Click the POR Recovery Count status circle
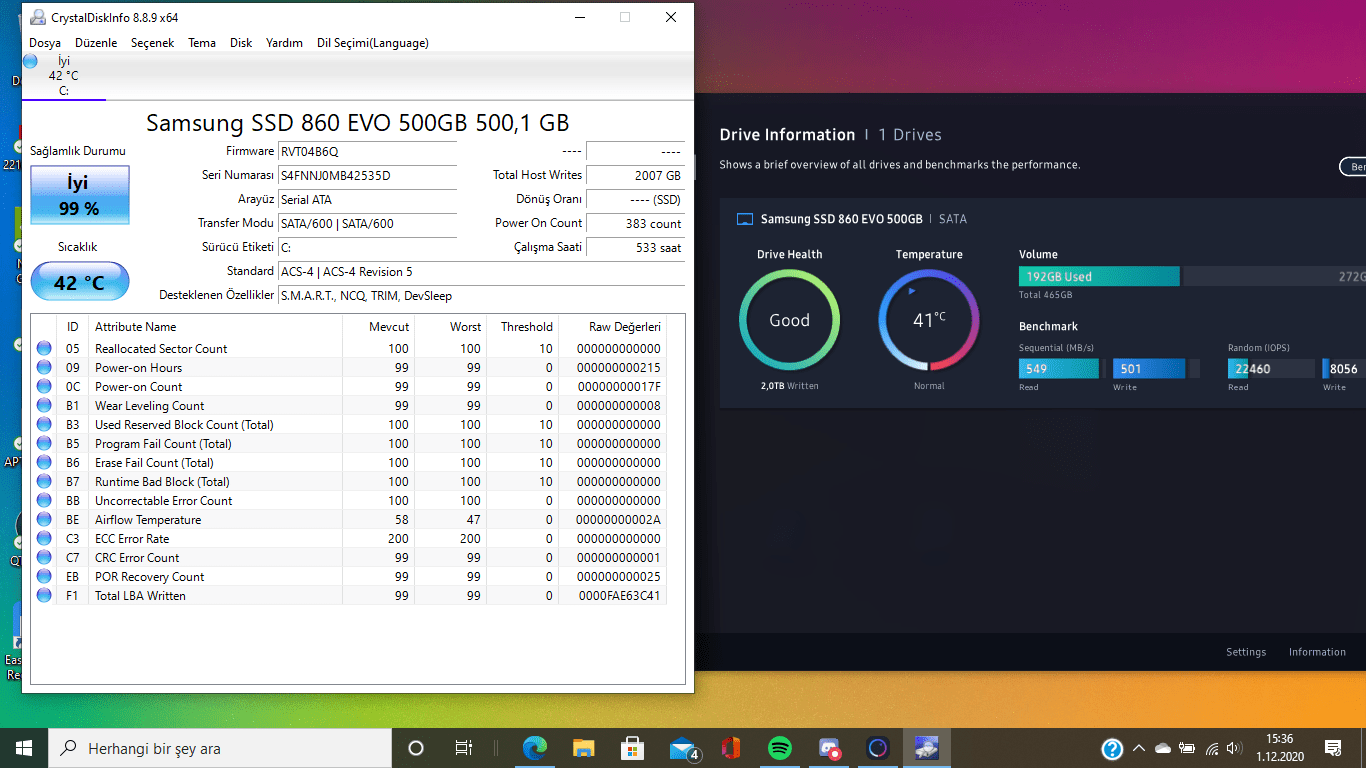 click(x=44, y=577)
